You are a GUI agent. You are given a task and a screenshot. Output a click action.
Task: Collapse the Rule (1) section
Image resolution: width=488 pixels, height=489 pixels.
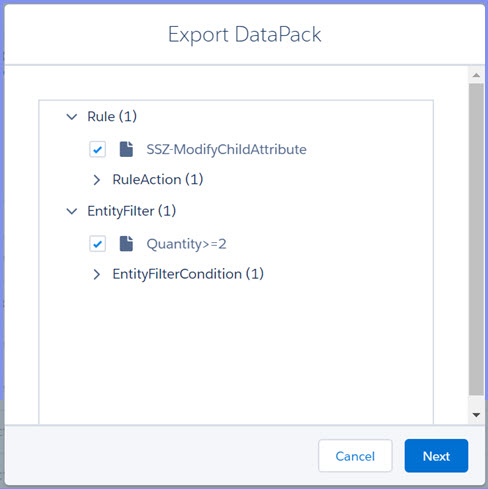pos(72,117)
